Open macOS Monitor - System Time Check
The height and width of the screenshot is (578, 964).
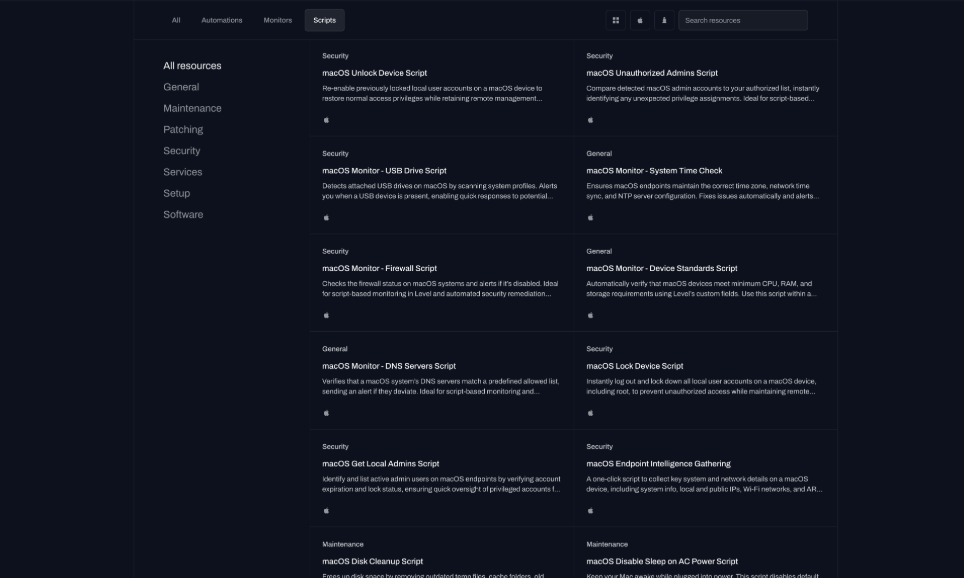coord(654,170)
